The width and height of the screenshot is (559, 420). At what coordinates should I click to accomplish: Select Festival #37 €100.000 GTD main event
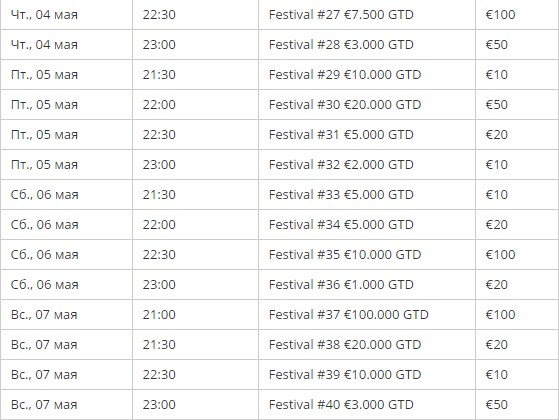click(349, 314)
